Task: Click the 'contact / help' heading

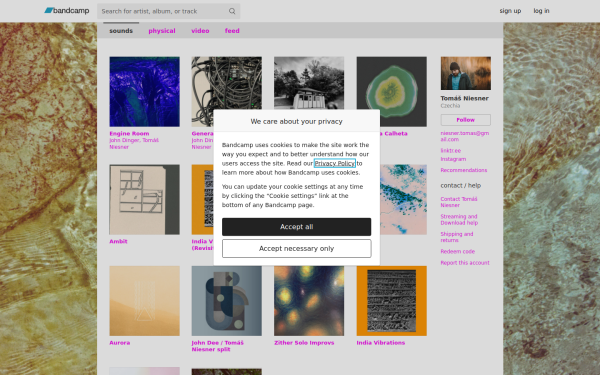Action: tap(461, 186)
